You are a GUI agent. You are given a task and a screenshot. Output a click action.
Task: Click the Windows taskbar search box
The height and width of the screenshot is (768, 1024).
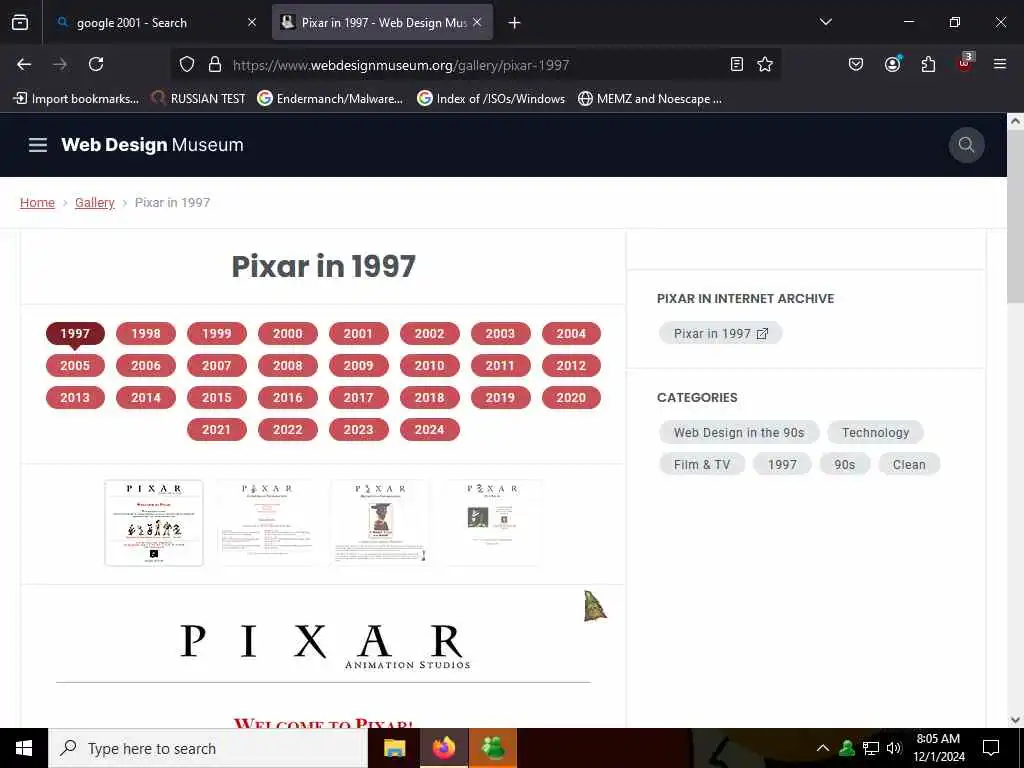click(x=208, y=748)
